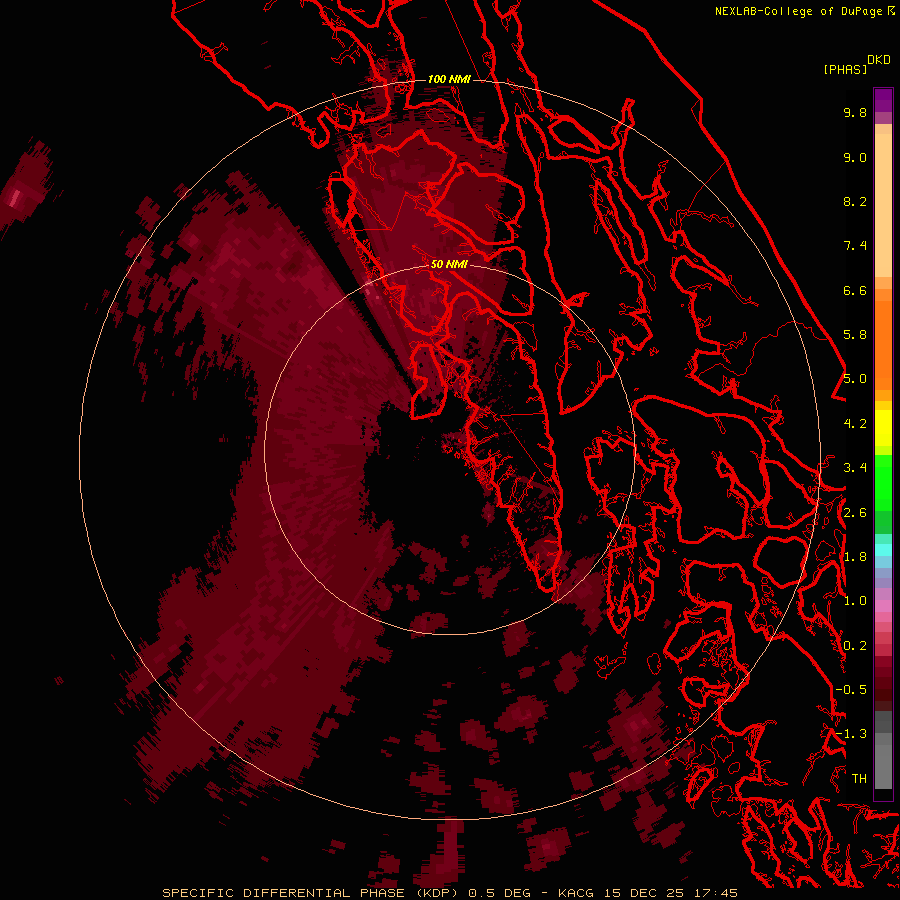The height and width of the screenshot is (900, 900).
Task: Click the bright green band of the color bar
Action: (883, 483)
